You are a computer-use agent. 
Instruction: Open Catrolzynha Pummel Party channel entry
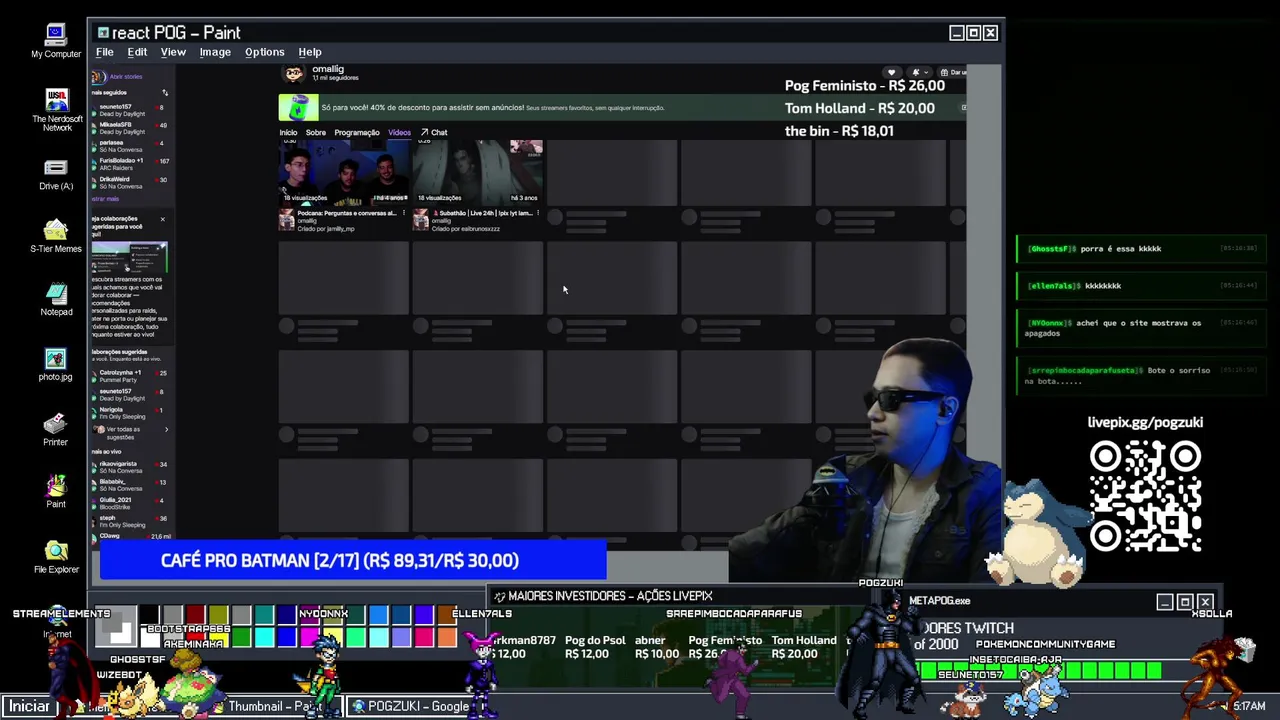coord(130,376)
